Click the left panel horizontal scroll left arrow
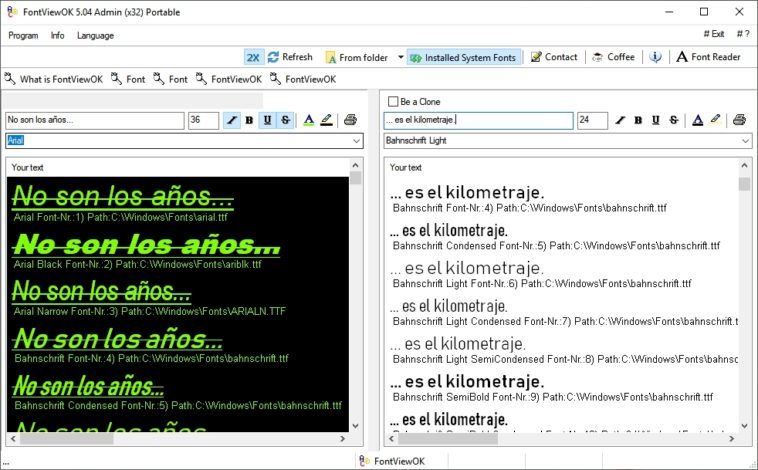 point(13,439)
